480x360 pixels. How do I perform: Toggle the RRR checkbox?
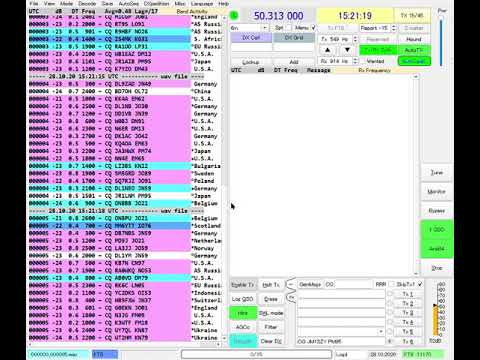coord(391,284)
